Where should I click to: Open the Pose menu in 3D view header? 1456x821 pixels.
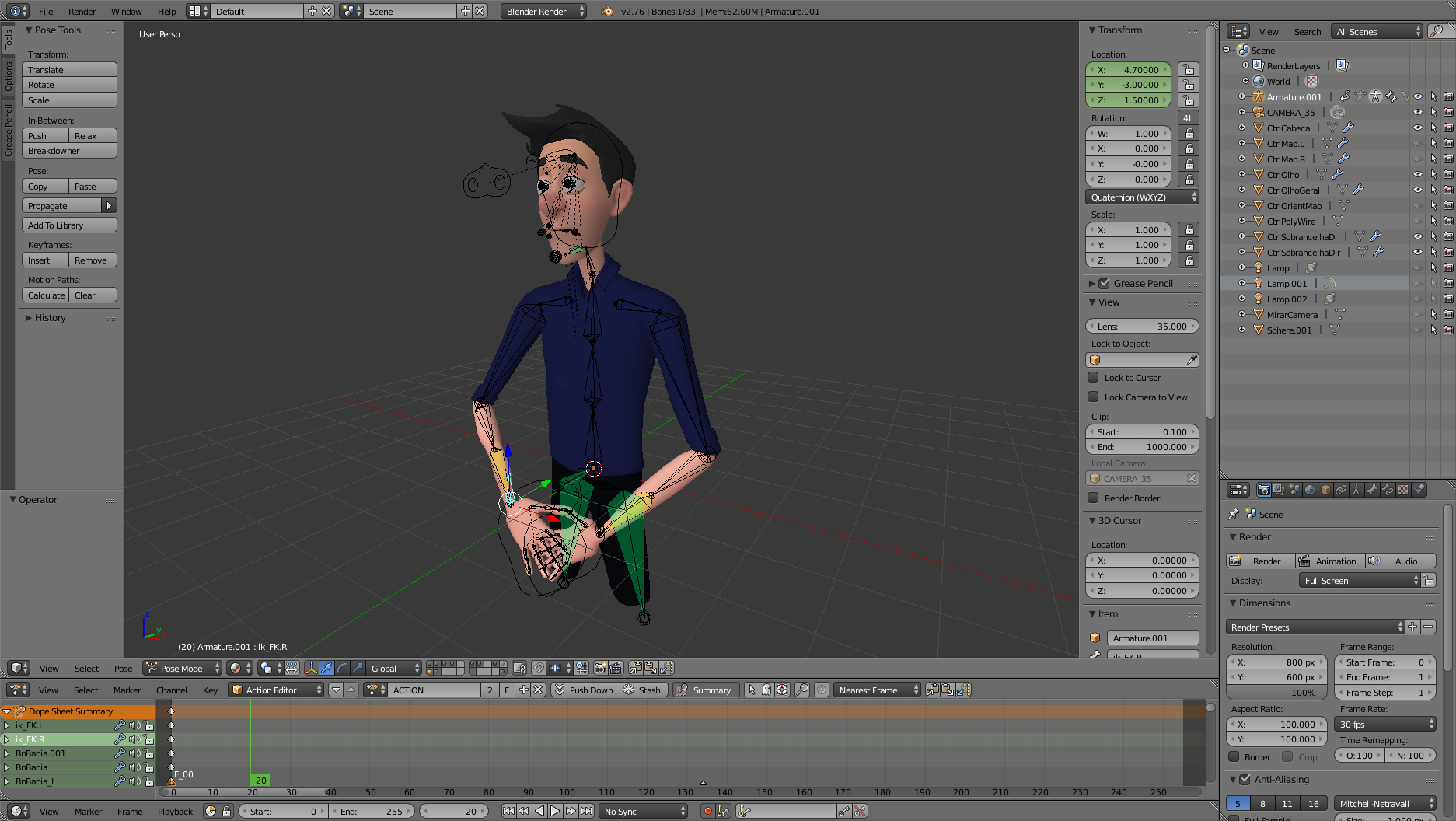[123, 669]
